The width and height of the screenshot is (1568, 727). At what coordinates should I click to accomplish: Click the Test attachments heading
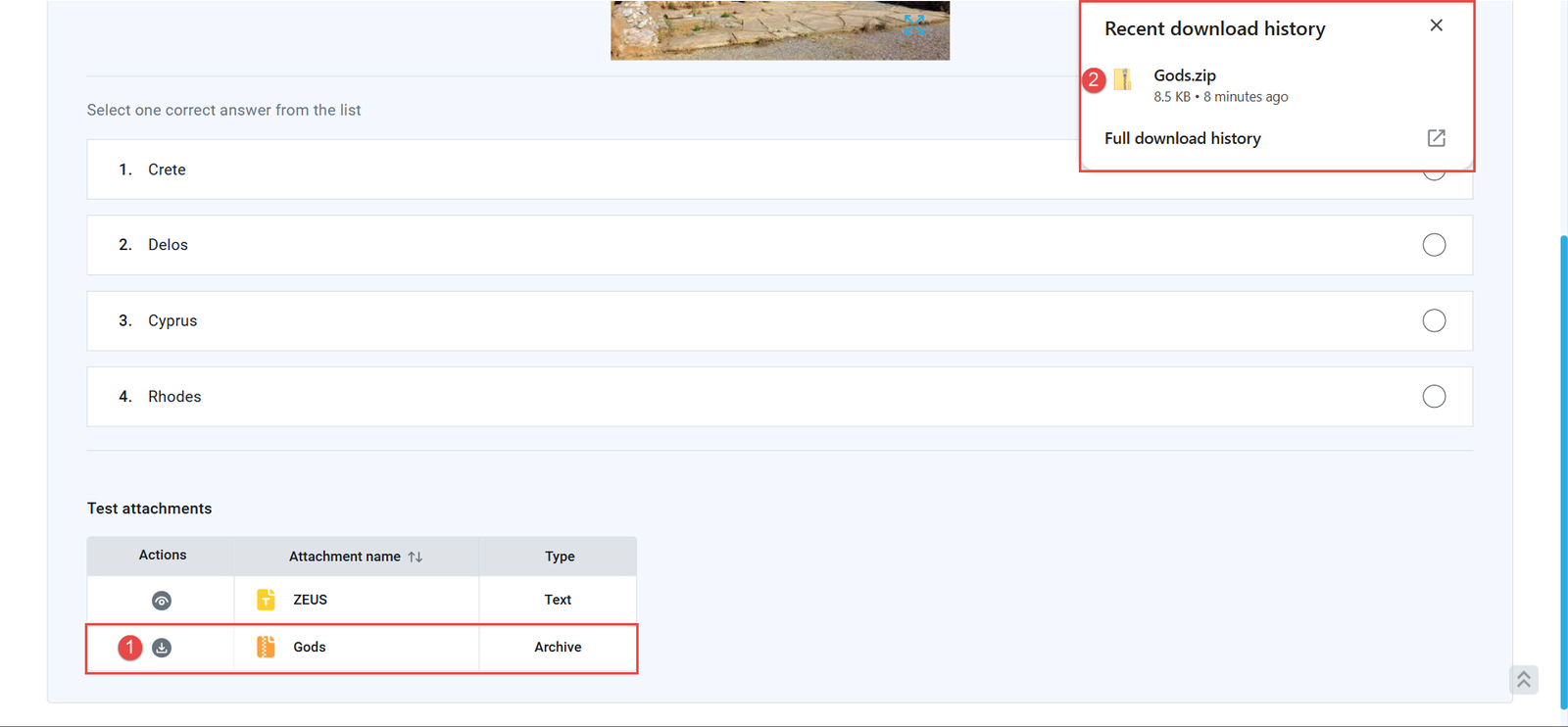(x=149, y=509)
